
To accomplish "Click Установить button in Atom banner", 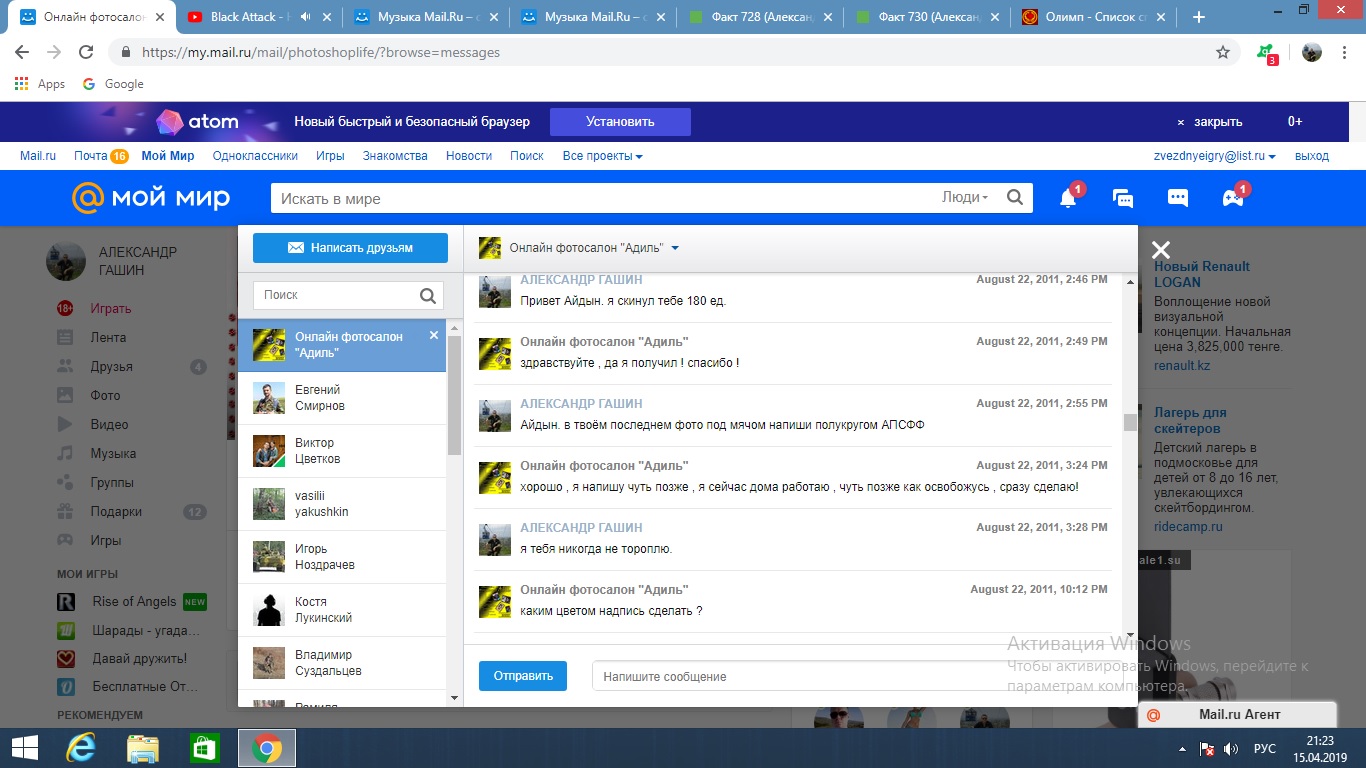I will (x=620, y=122).
